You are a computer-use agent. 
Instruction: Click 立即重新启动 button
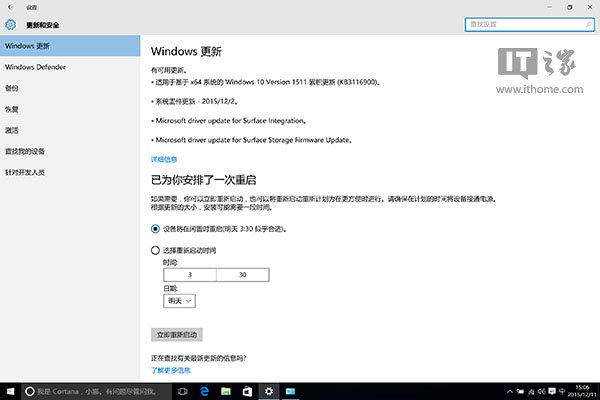[177, 335]
